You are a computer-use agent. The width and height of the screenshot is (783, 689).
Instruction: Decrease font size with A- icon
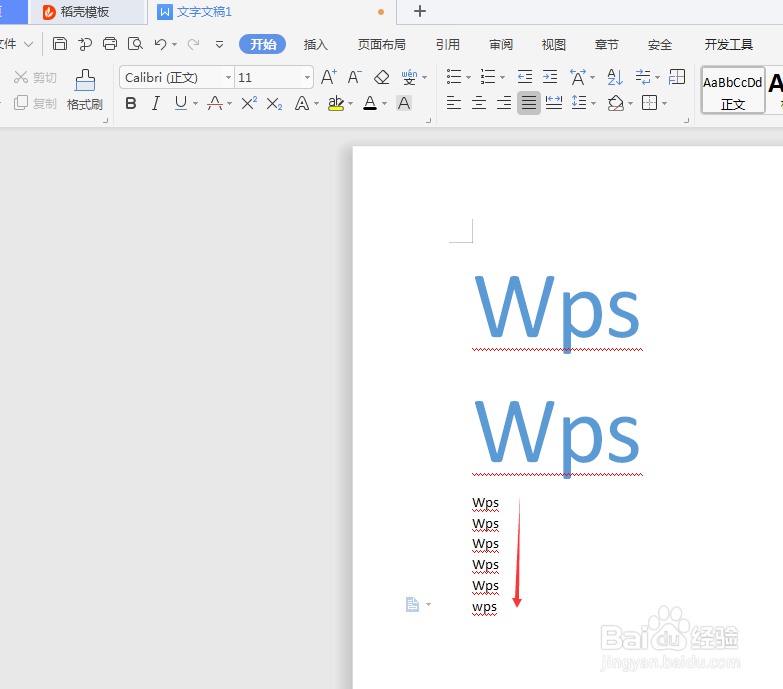(x=354, y=77)
